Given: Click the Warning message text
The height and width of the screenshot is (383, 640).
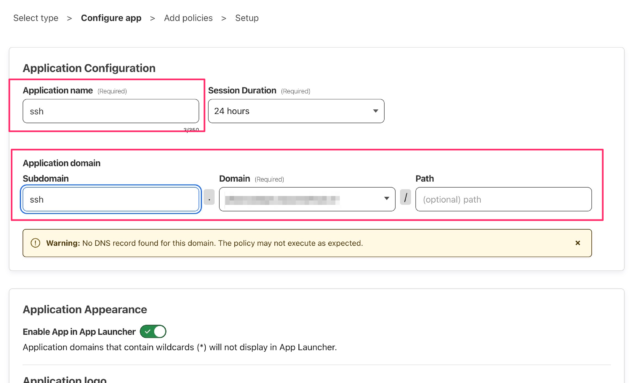Looking at the screenshot, I should coord(204,243).
